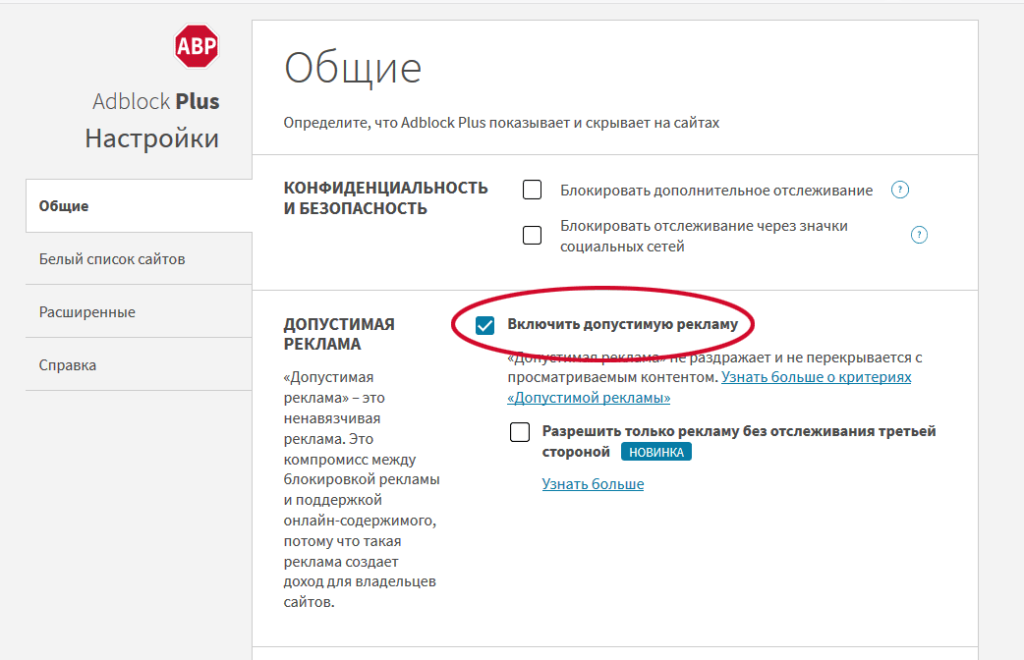Follow the Узнать больше о критериях link

[x=816, y=378]
